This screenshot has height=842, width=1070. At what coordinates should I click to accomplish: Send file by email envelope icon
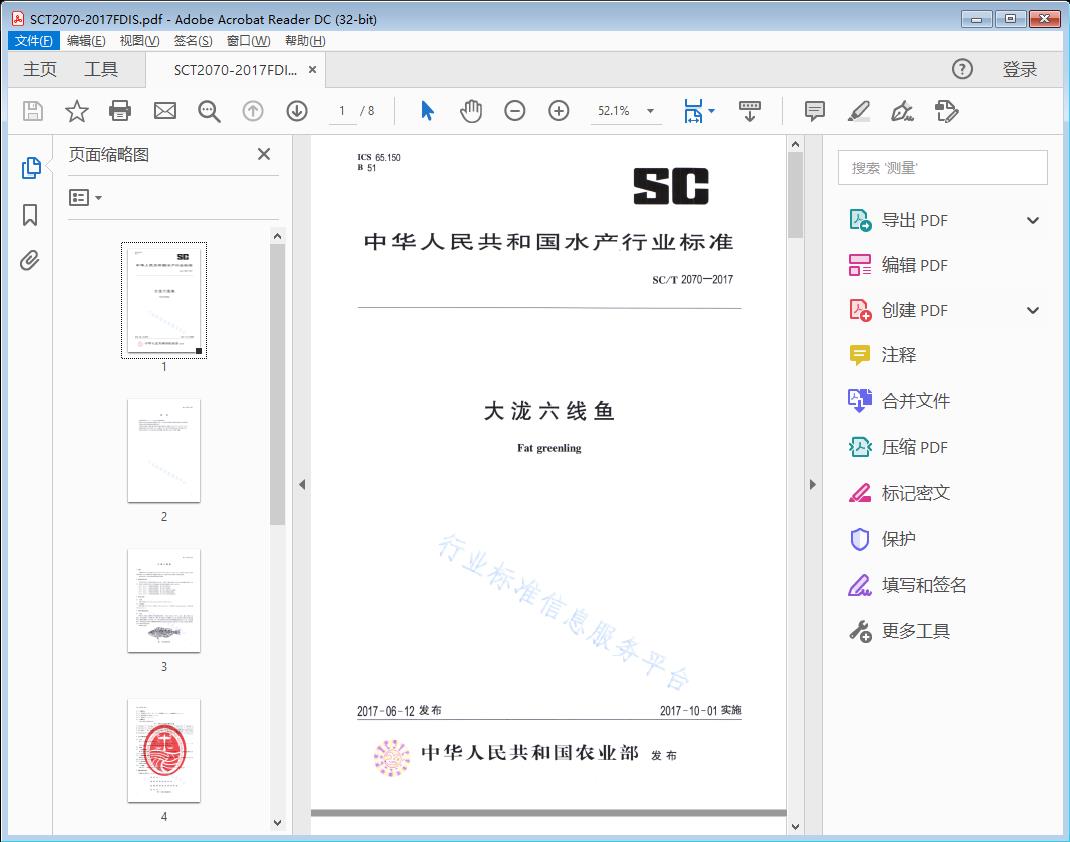(165, 111)
